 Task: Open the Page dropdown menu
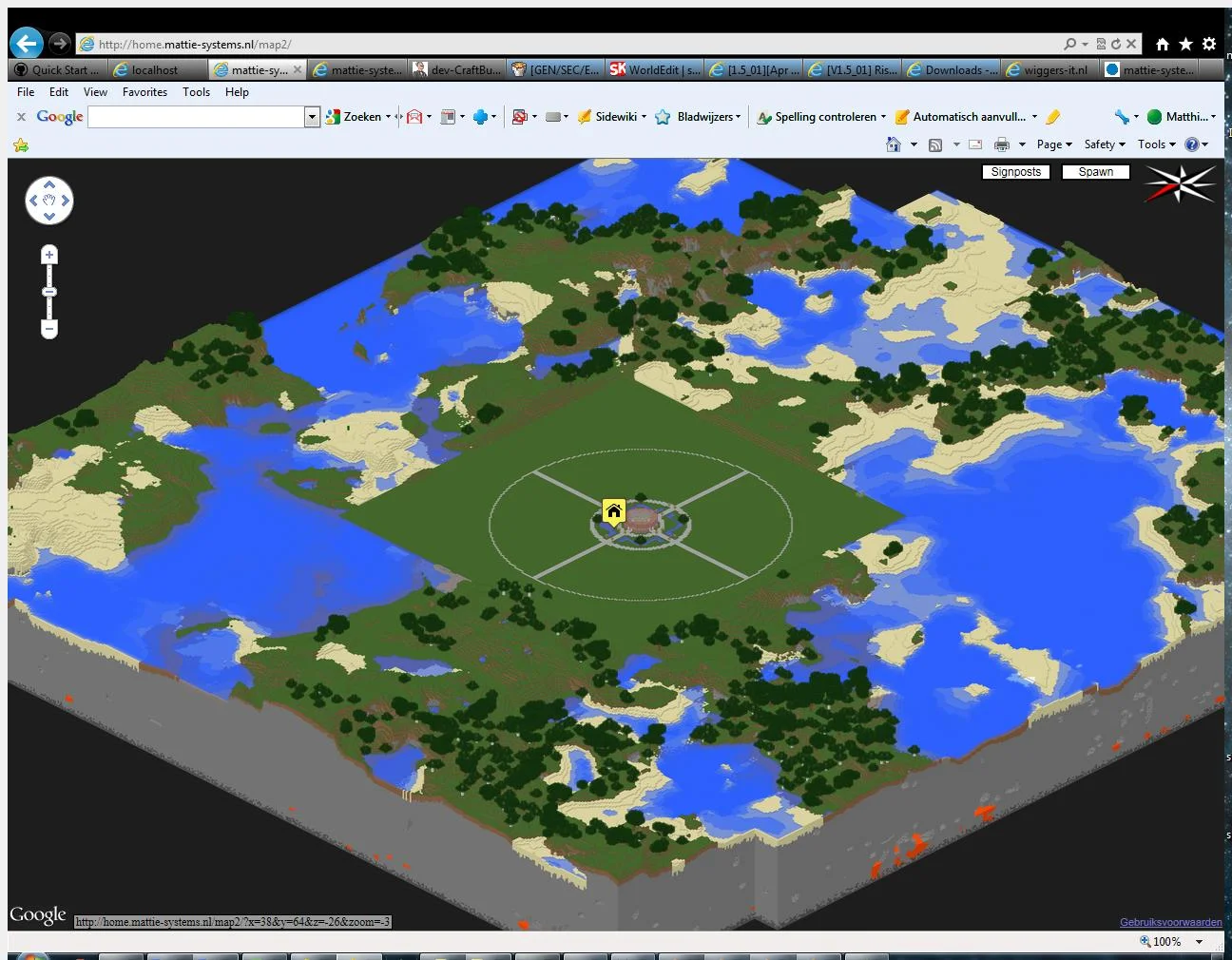1053,144
